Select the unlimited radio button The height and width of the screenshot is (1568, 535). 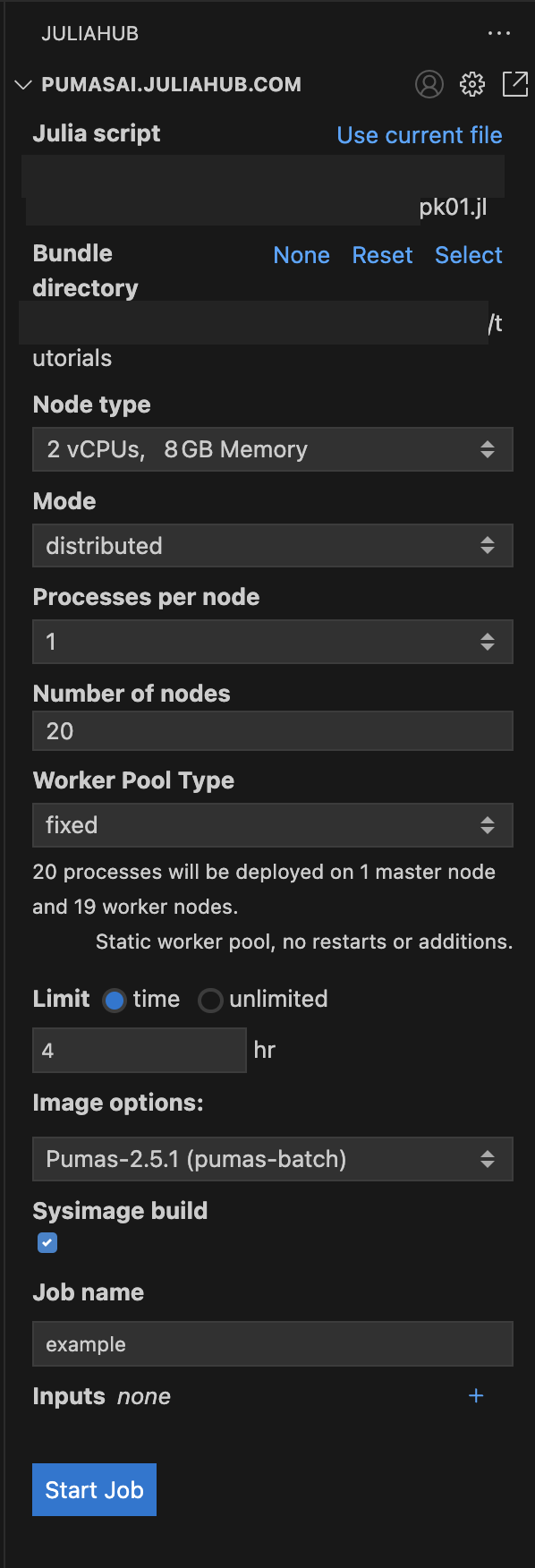tap(210, 1000)
